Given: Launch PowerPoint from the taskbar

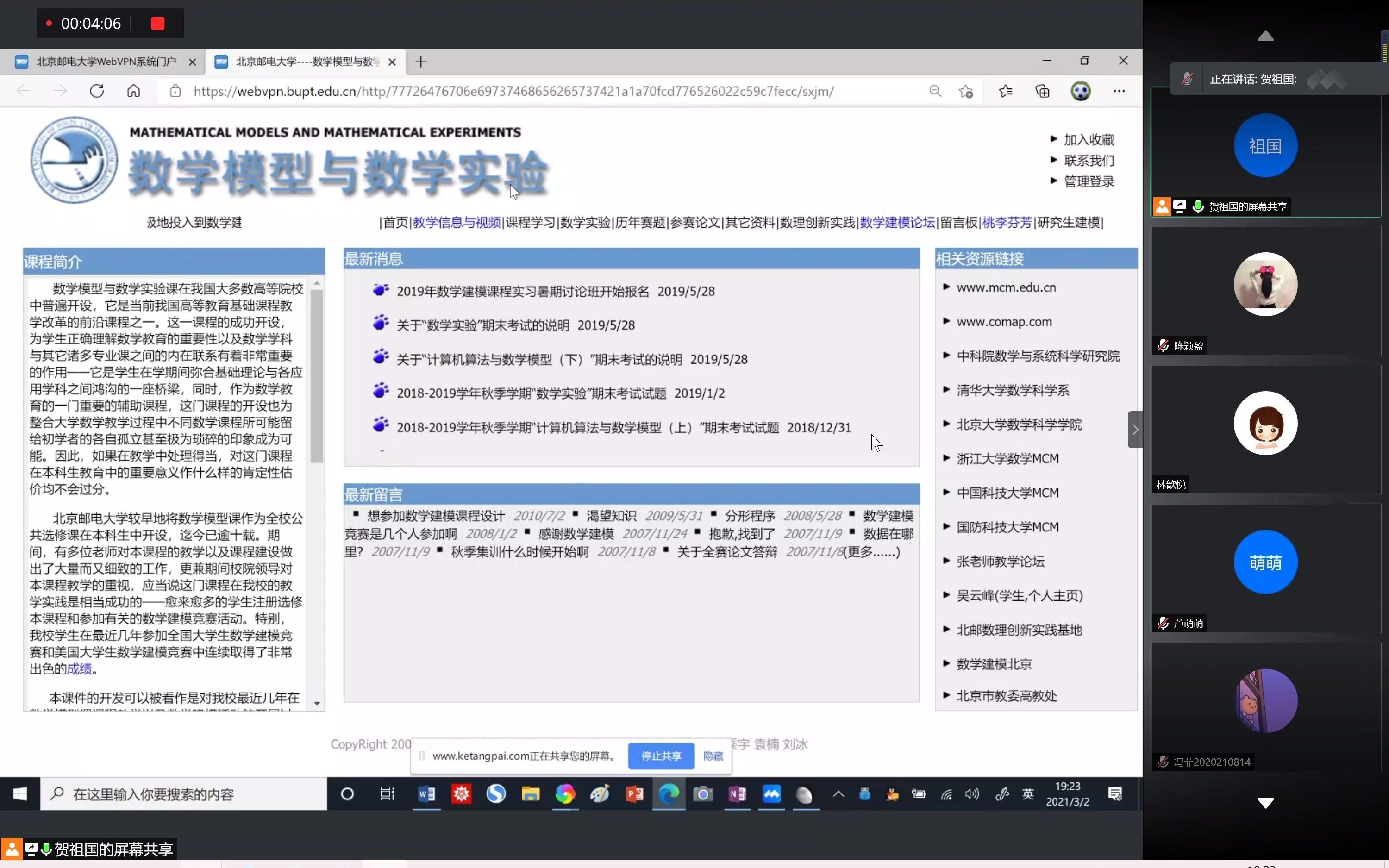Looking at the screenshot, I should [634, 794].
